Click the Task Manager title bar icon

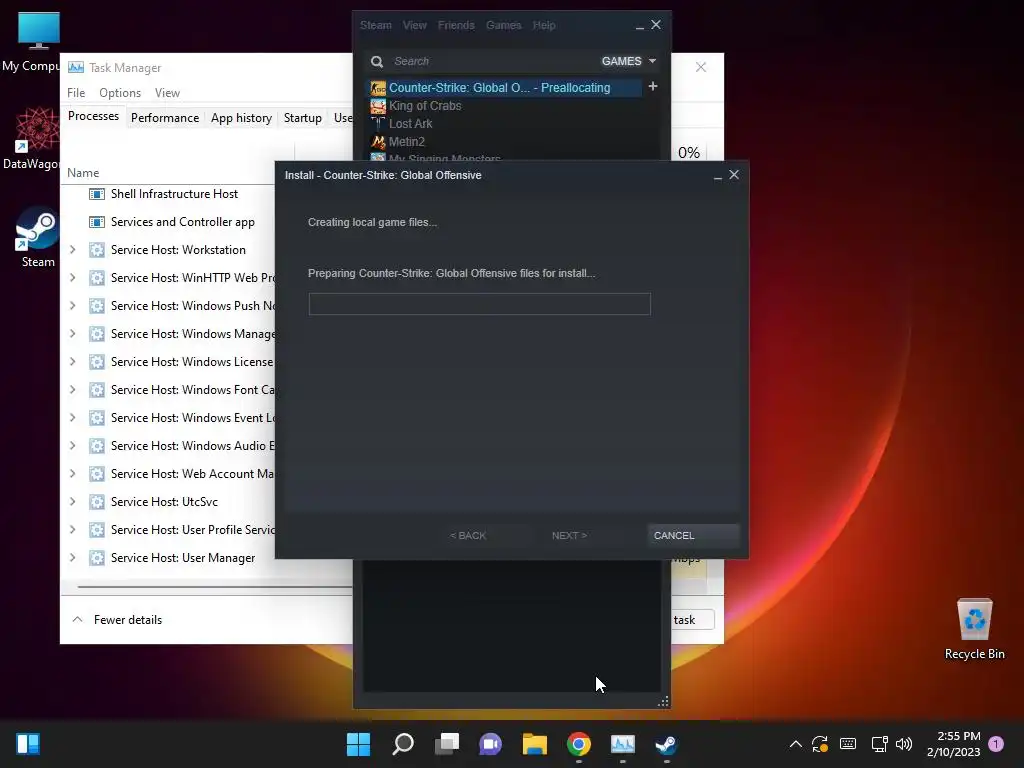[x=76, y=67]
